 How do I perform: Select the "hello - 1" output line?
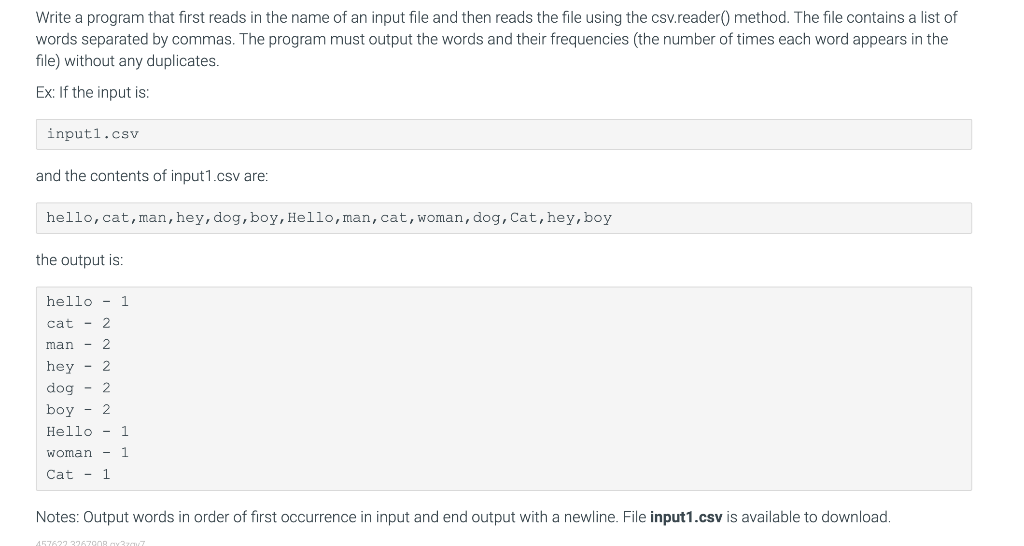[88, 301]
